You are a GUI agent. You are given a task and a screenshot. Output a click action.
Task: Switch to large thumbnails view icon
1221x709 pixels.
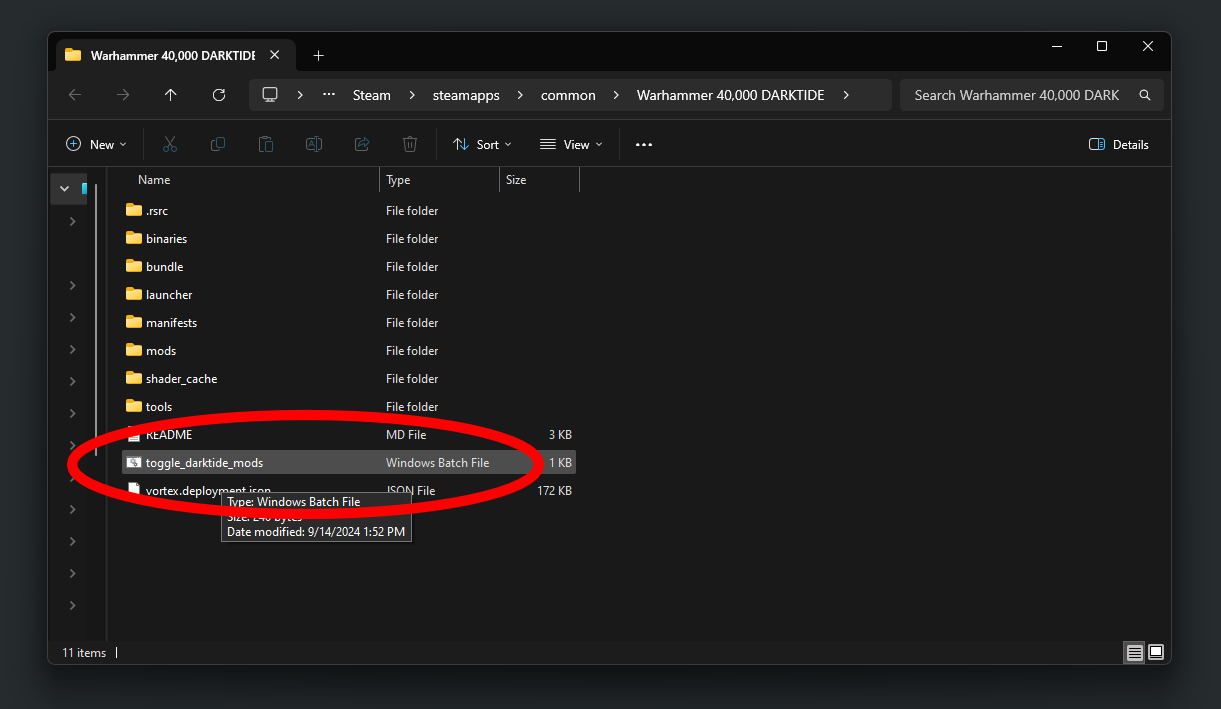(1156, 652)
